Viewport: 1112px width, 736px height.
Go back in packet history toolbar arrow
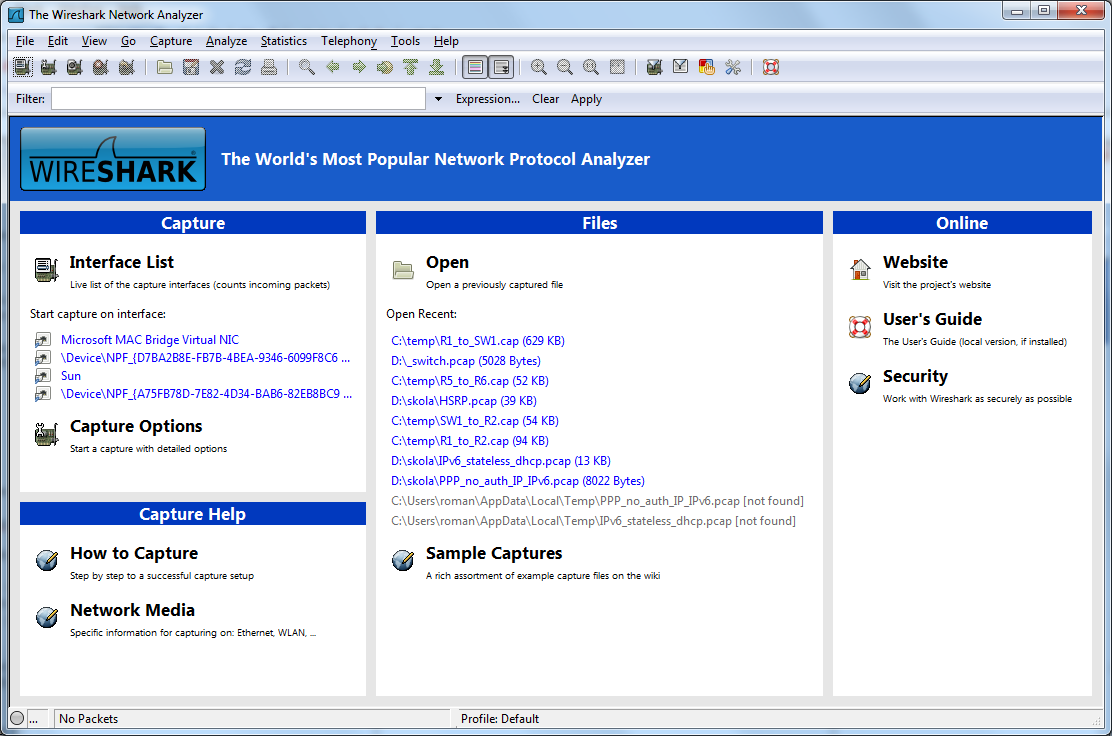[x=333, y=67]
